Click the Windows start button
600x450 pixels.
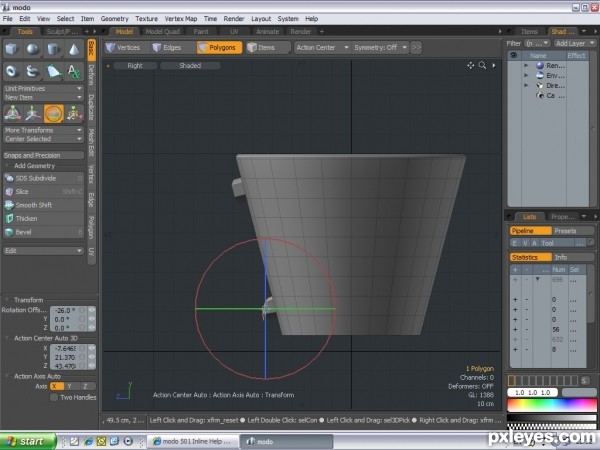[x=28, y=441]
